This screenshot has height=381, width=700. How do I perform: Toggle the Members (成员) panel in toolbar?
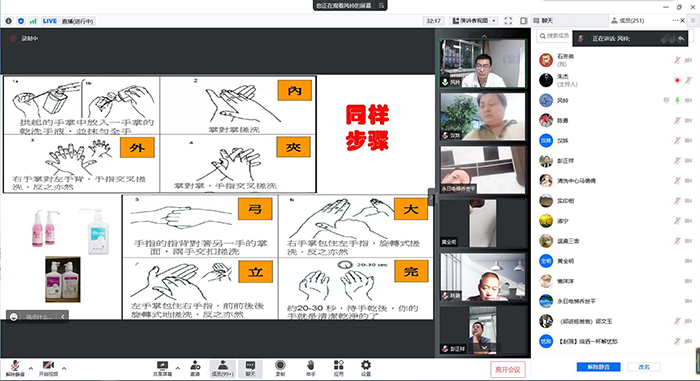[222, 368]
